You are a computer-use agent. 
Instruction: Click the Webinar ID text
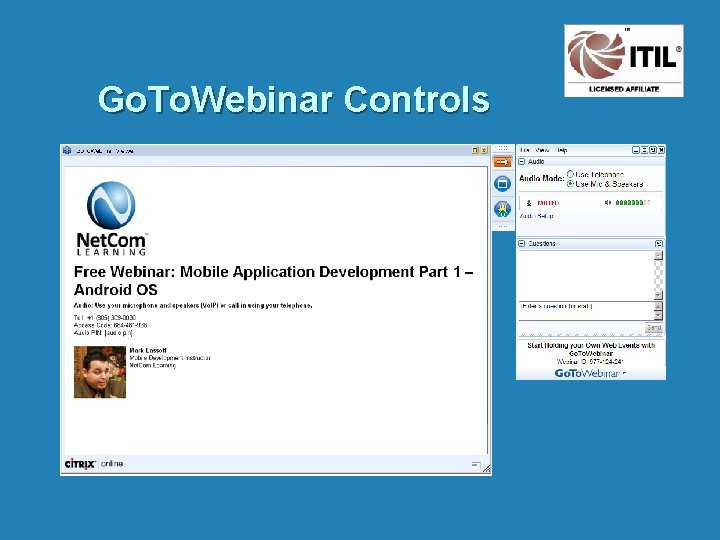coord(590,361)
